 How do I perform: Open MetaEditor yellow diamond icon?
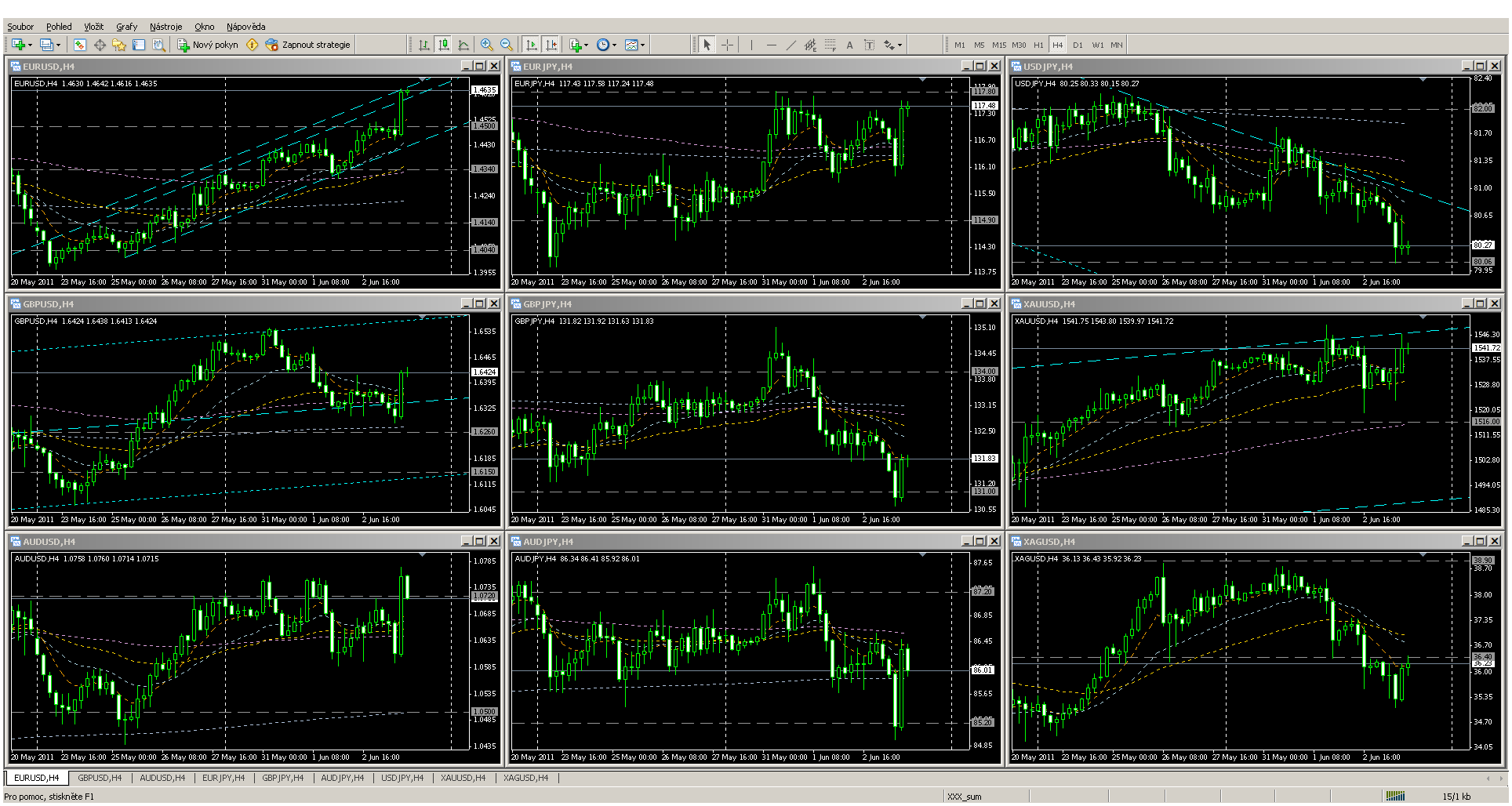[252, 45]
